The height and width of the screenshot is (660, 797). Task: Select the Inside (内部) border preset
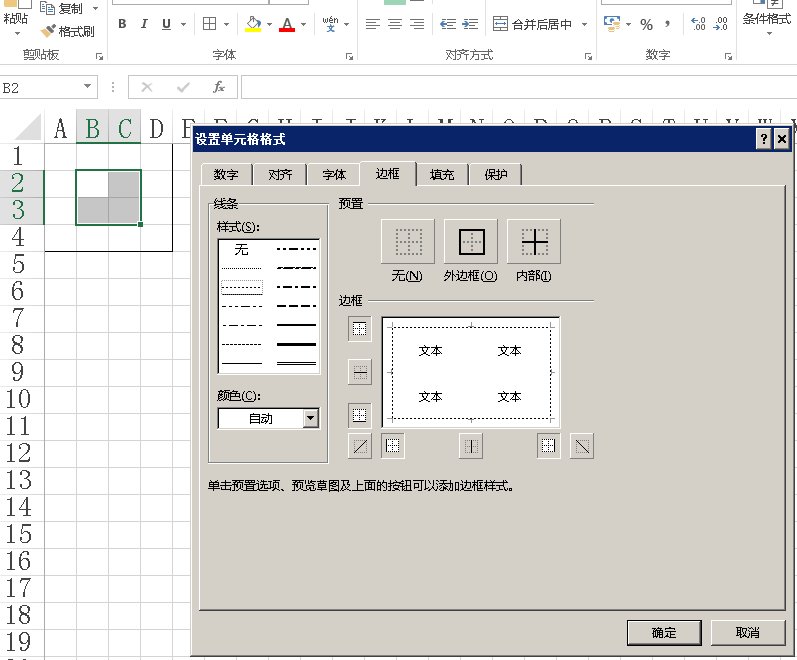pos(533,242)
